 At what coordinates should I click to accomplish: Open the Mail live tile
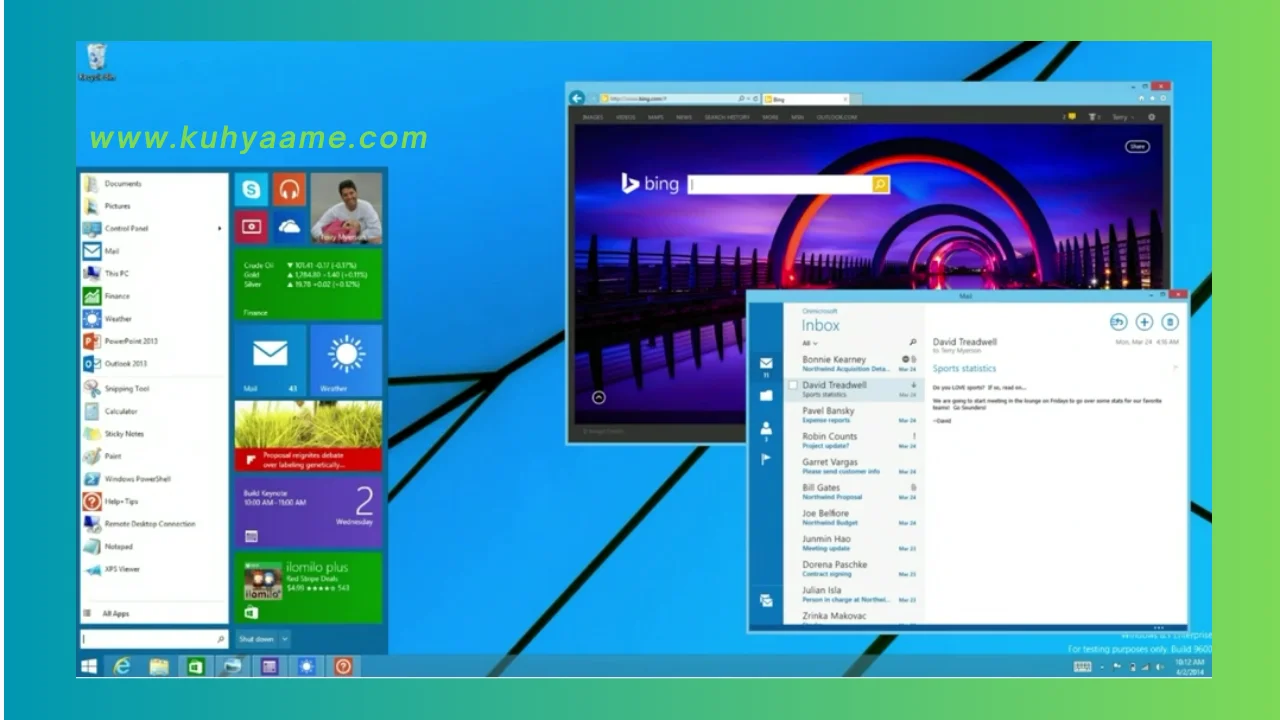tap(270, 360)
